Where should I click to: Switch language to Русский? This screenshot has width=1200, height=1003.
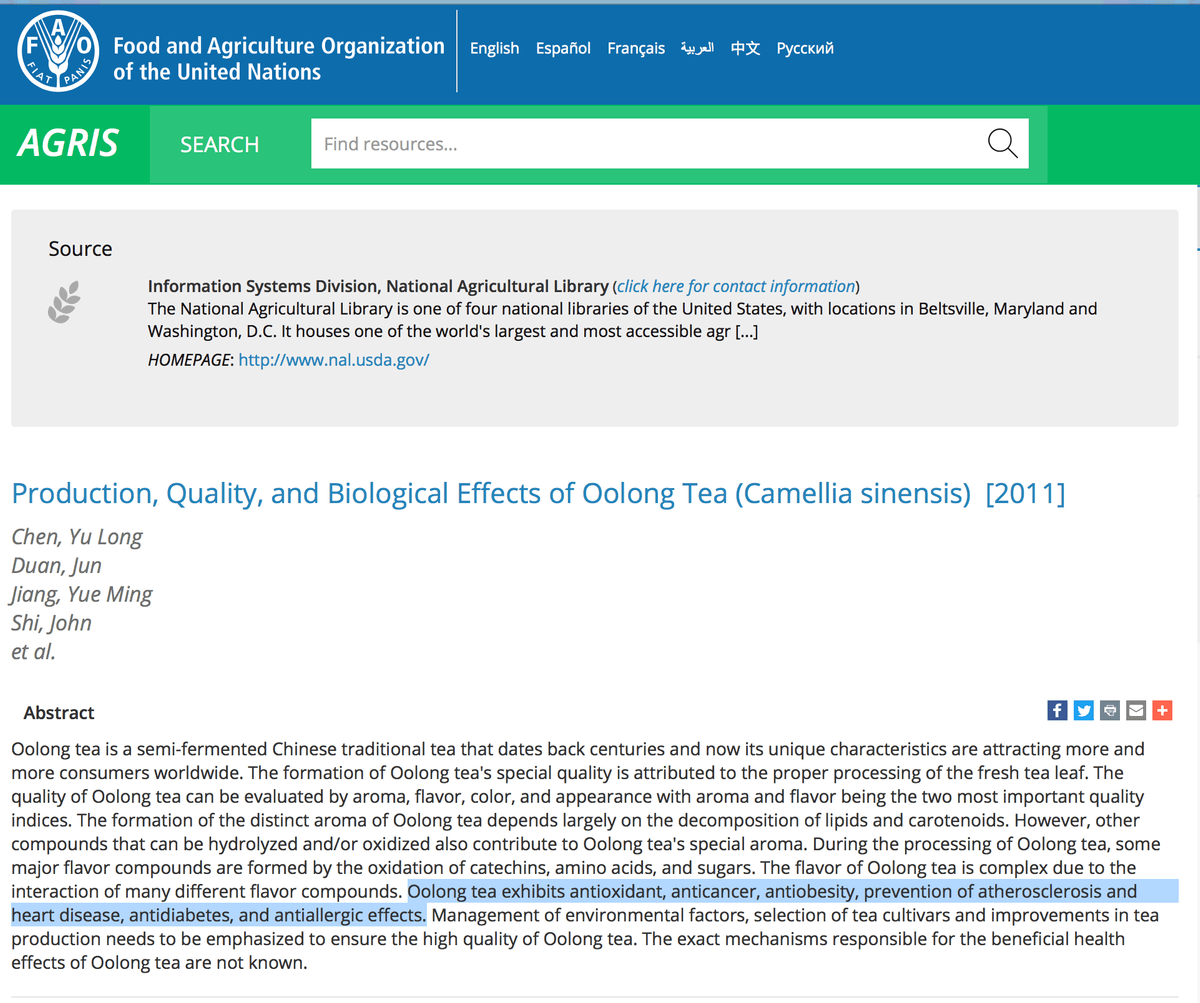805,48
